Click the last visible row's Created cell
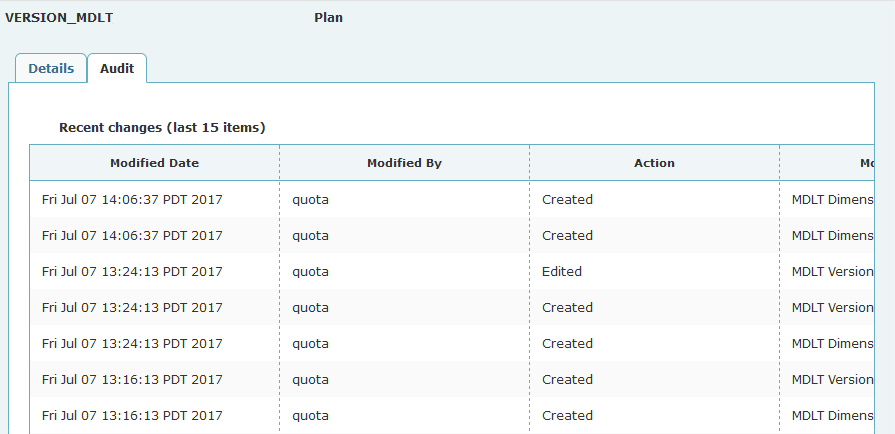 [x=567, y=415]
